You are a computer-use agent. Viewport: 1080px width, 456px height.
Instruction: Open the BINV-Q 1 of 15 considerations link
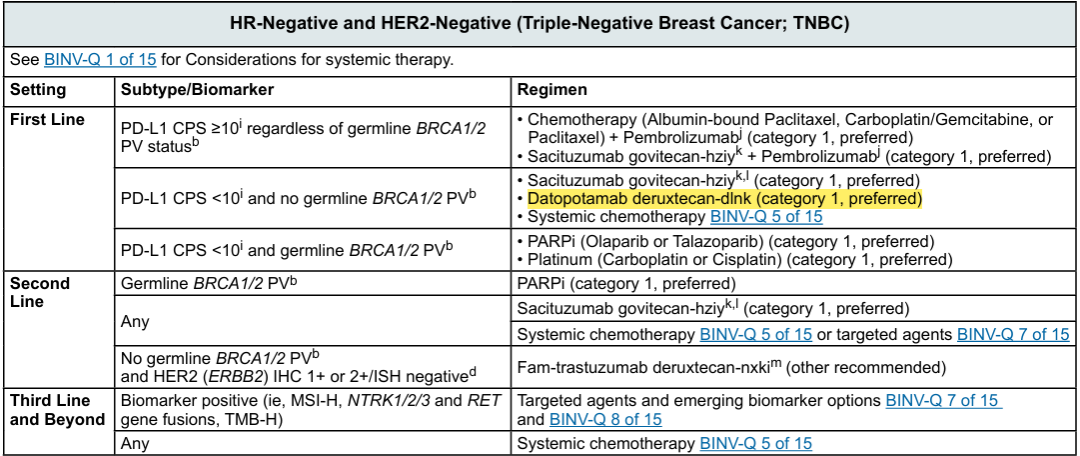100,60
